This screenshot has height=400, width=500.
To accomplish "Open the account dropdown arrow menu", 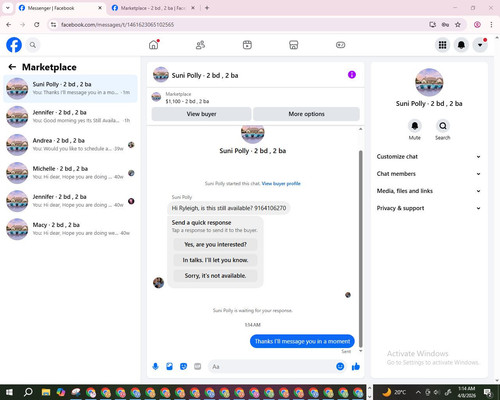I will [x=480, y=45].
